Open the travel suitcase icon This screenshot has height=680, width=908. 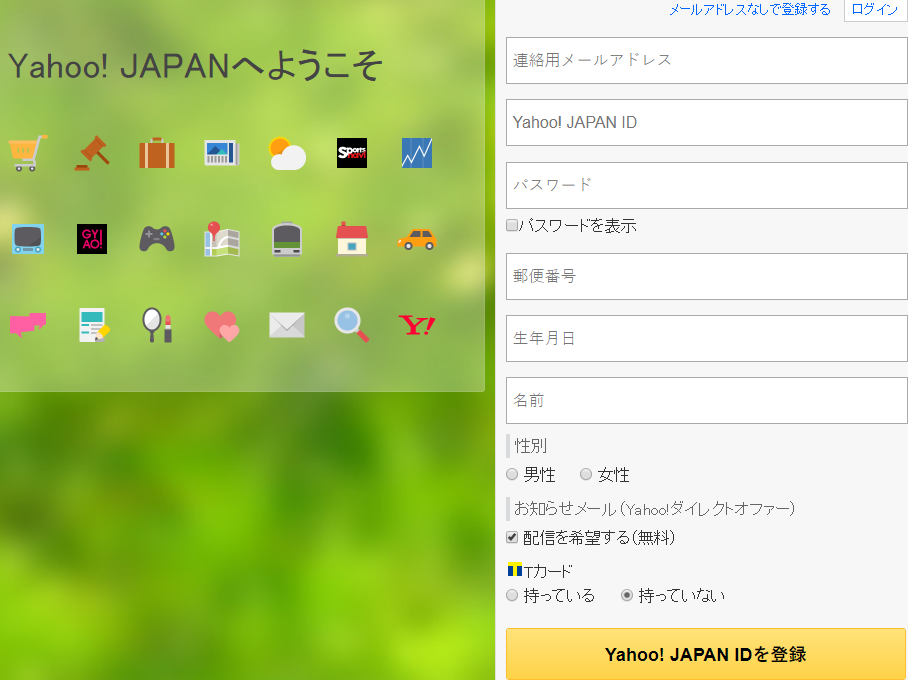[157, 153]
